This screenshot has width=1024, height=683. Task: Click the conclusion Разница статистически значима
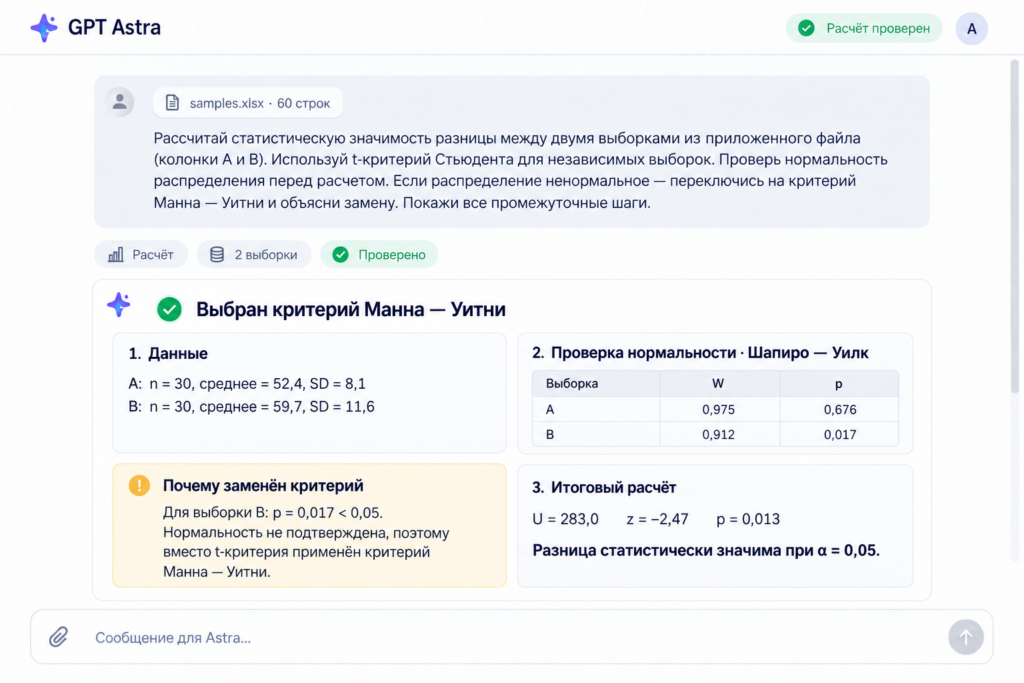coord(706,550)
